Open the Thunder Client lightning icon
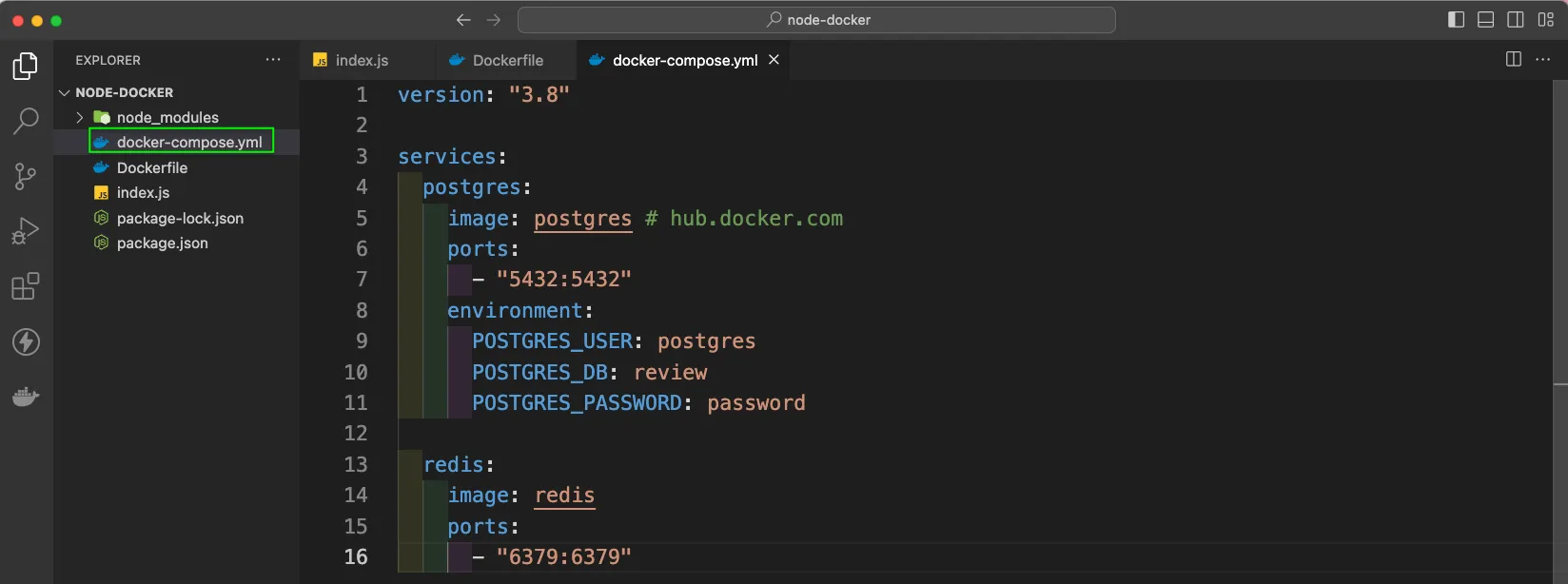 [x=26, y=341]
